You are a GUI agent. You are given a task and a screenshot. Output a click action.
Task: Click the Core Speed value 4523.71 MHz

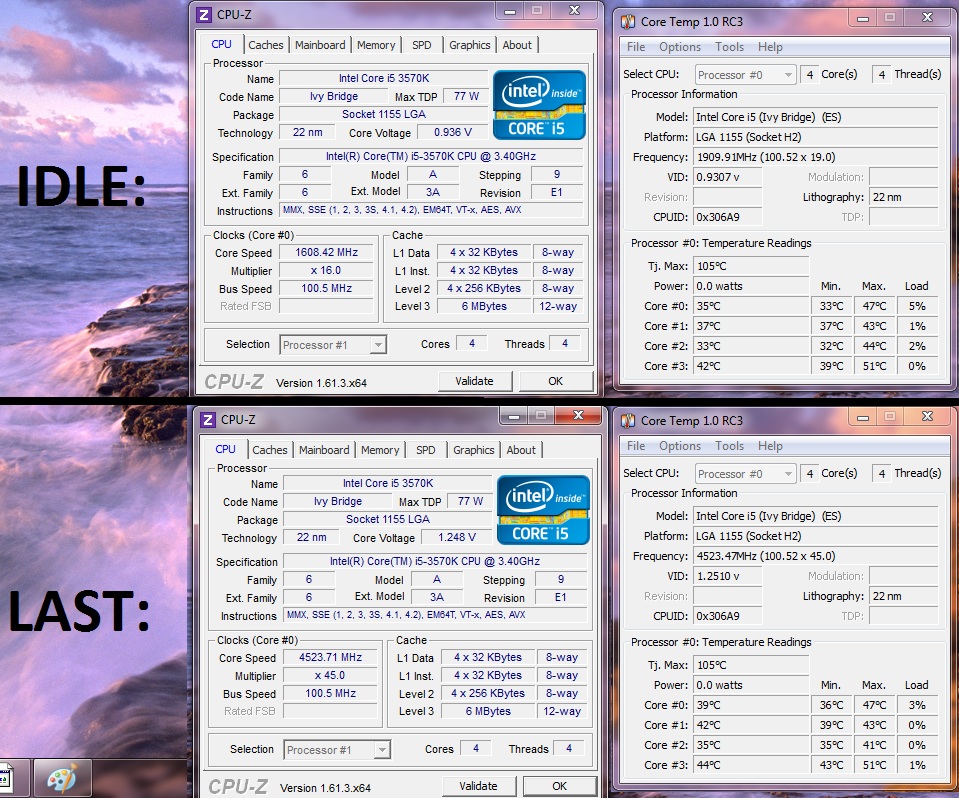click(x=331, y=657)
